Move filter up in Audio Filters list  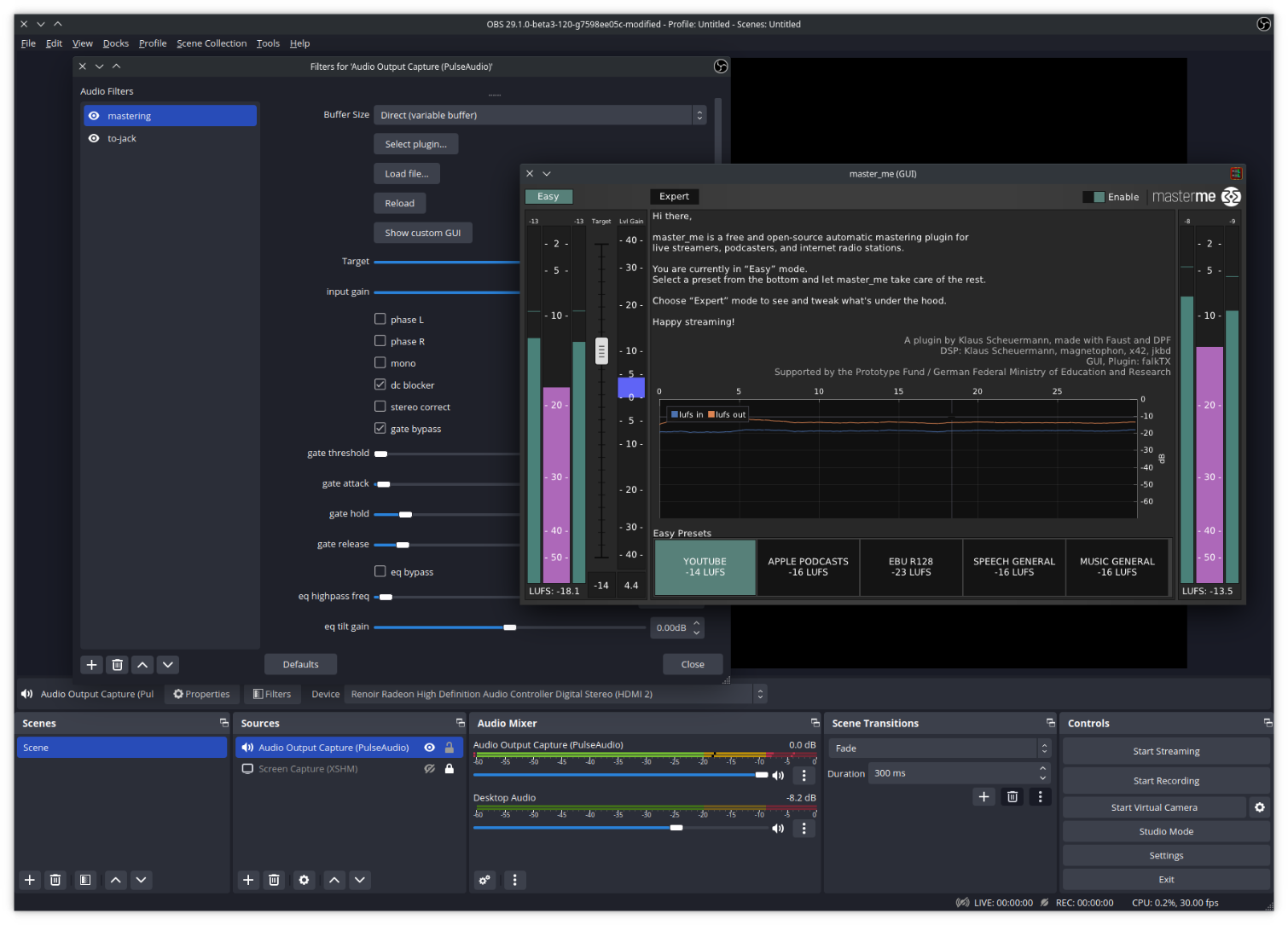coord(142,665)
